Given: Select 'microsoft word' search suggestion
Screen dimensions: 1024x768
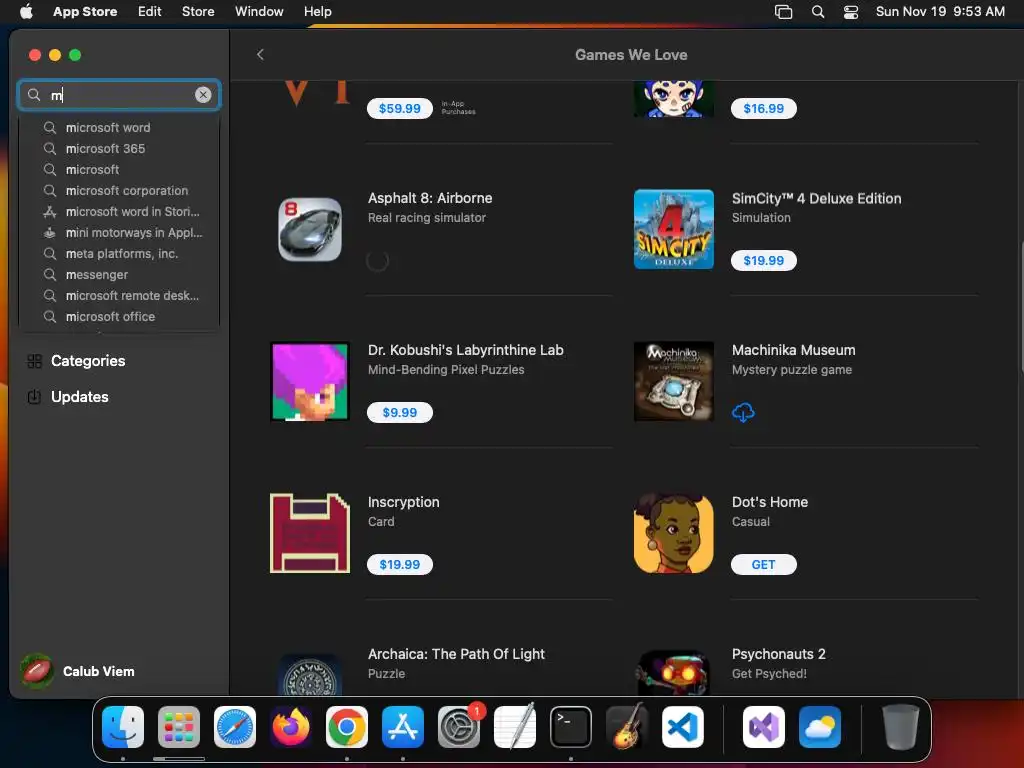Looking at the screenshot, I should 119,127.
